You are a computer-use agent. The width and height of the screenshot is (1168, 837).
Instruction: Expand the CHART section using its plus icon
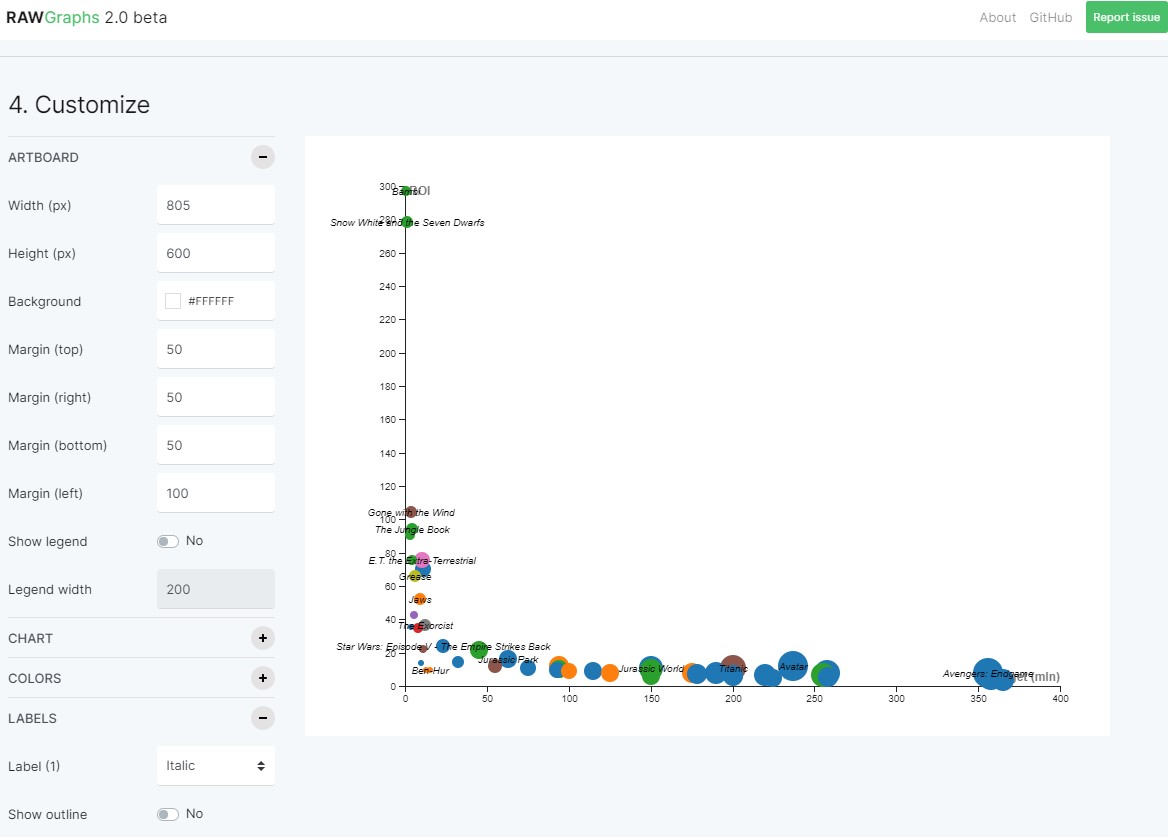point(262,638)
